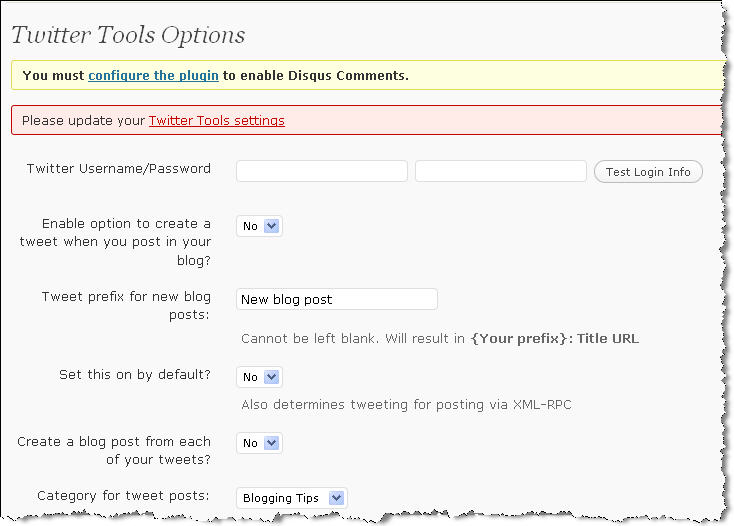Select the 'Twitter Tools Options' heading
This screenshot has height=526, width=734.
[128, 35]
